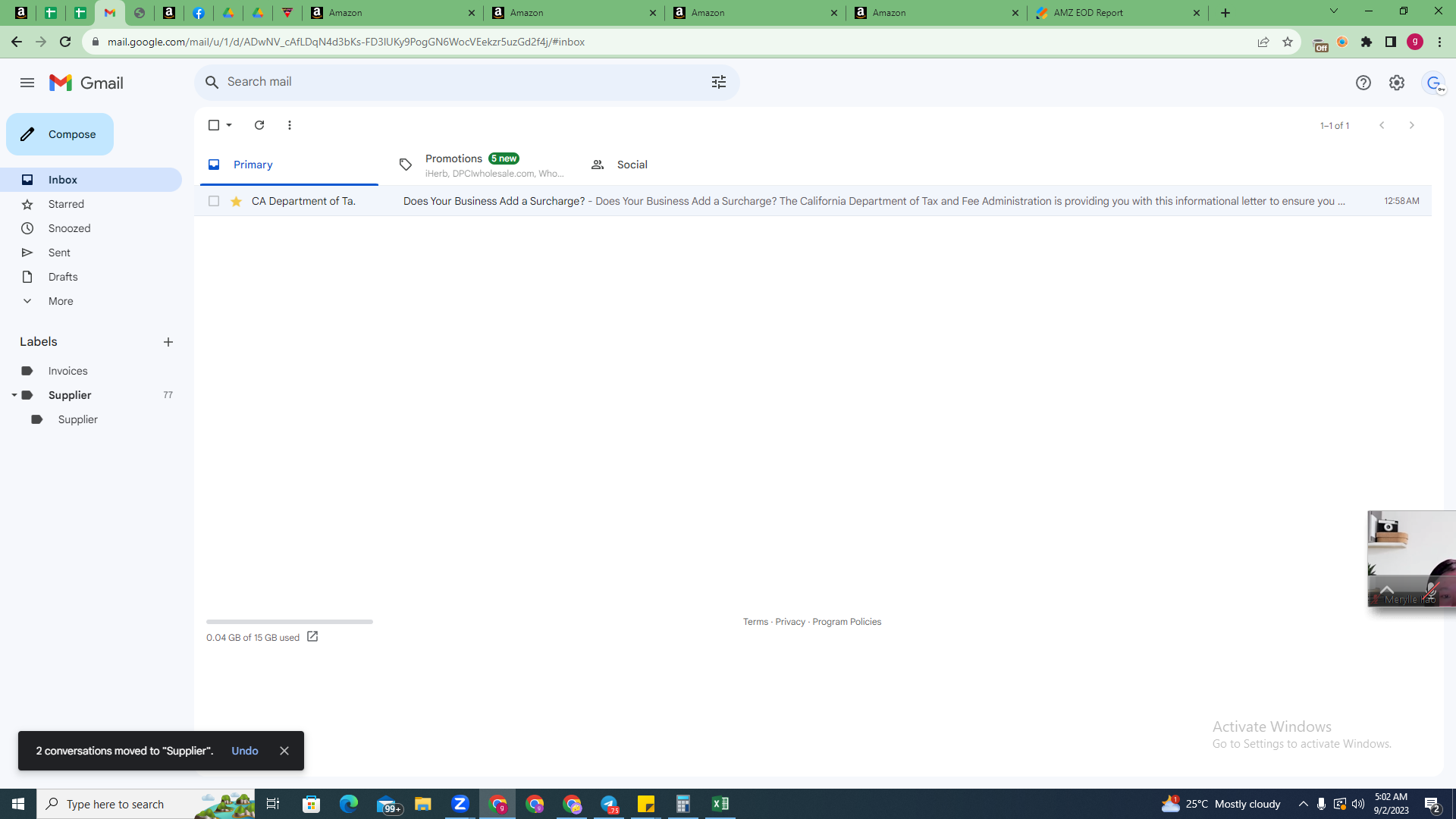Click the refresh inbox icon
Image resolution: width=1456 pixels, height=819 pixels.
(259, 125)
